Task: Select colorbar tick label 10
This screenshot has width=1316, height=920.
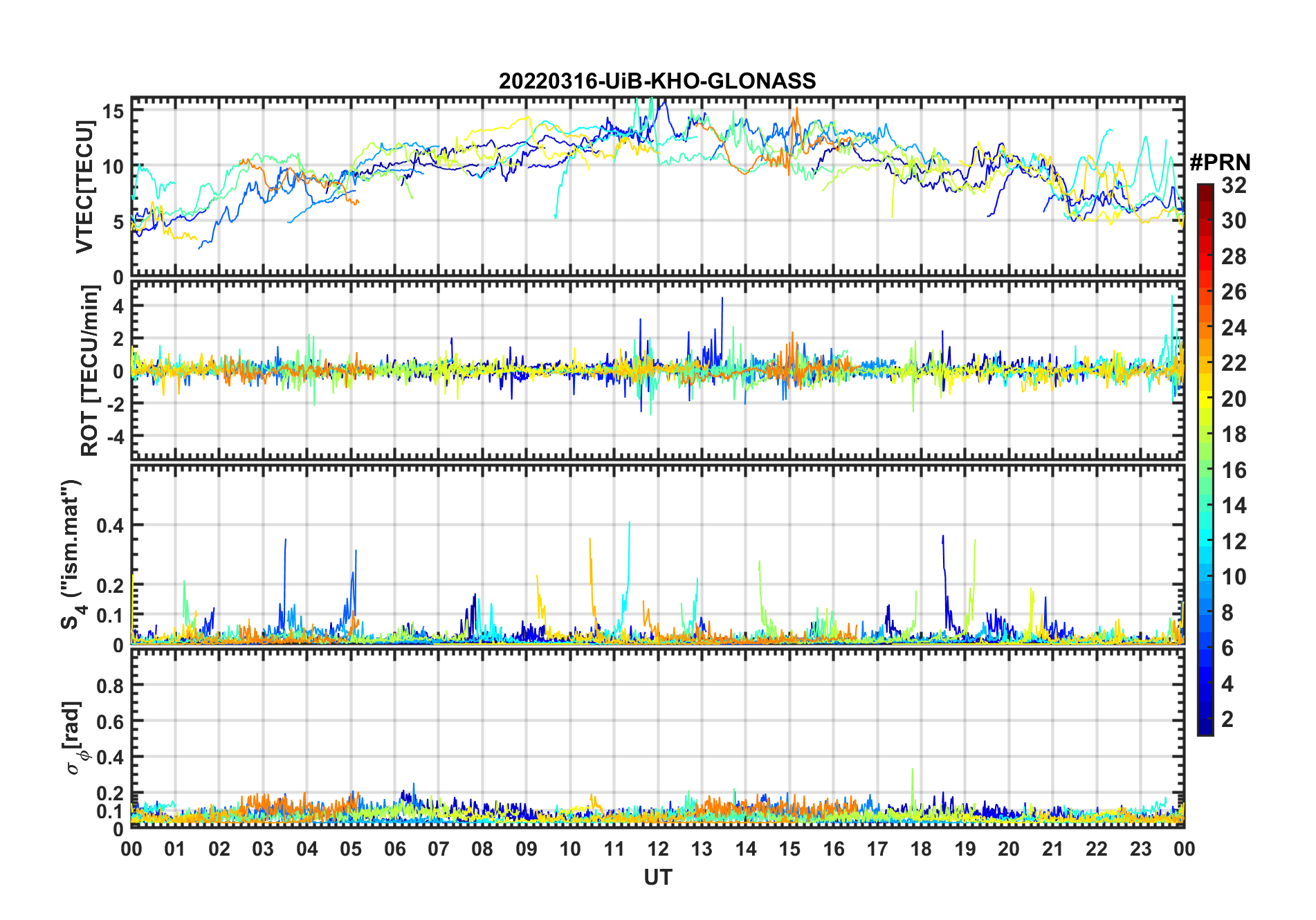Action: (x=1234, y=577)
